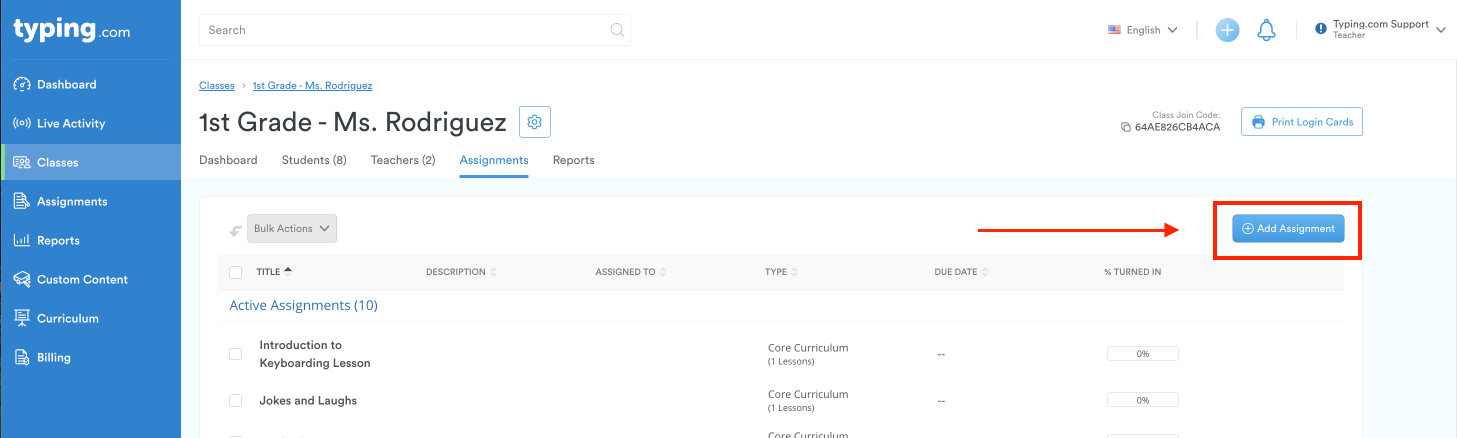The image size is (1457, 438).
Task: Open notifications bell icon
Action: click(1266, 30)
